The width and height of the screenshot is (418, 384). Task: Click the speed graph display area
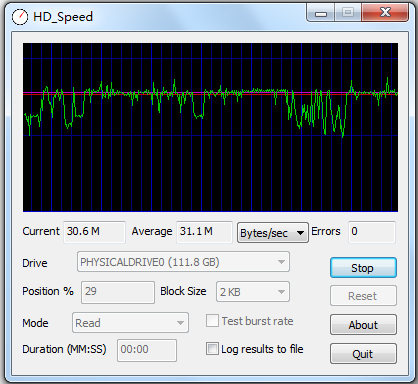(x=210, y=127)
